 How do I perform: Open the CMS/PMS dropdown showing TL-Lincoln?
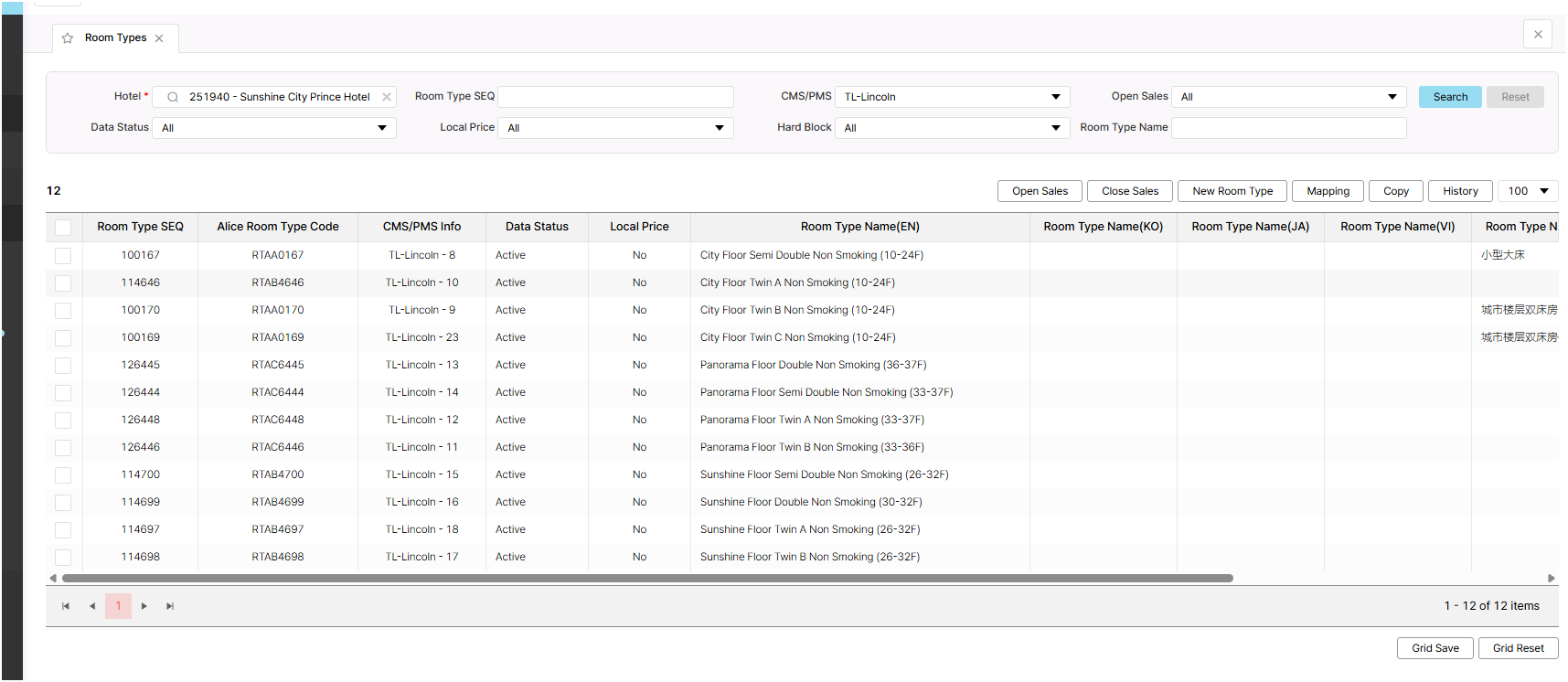(x=952, y=97)
